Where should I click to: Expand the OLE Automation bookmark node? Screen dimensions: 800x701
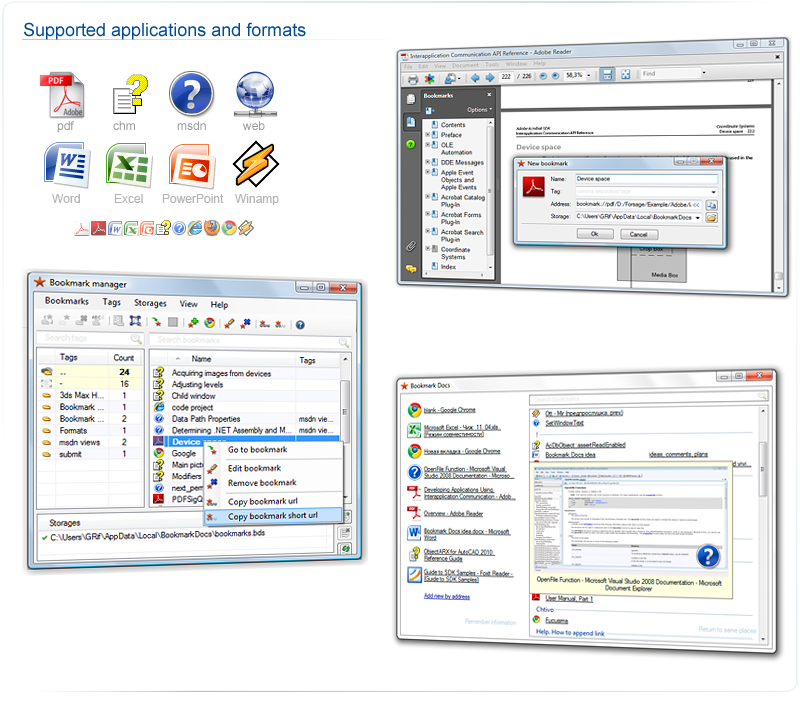point(428,144)
